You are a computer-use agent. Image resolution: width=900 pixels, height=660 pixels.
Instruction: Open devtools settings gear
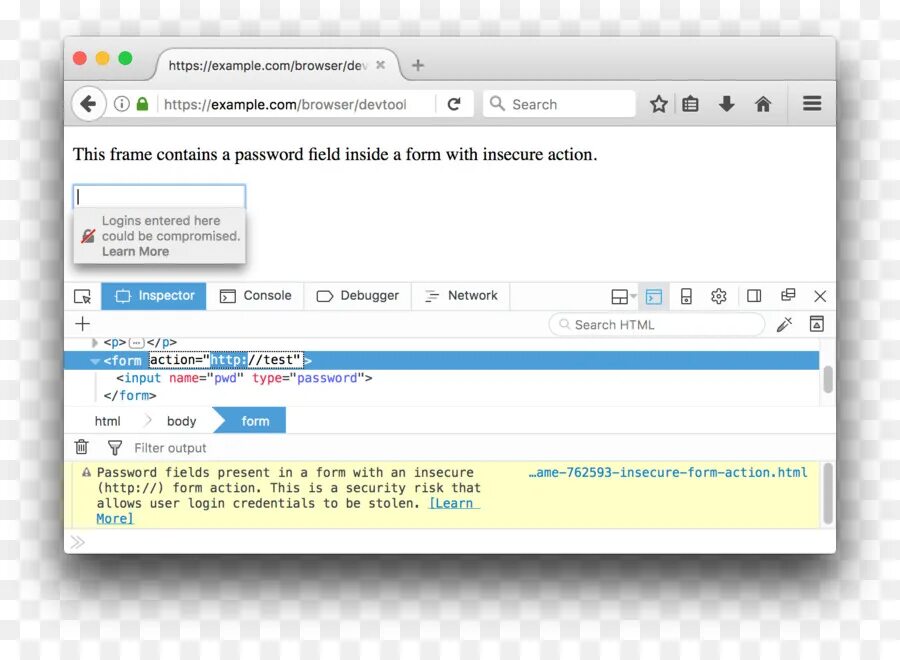point(719,296)
